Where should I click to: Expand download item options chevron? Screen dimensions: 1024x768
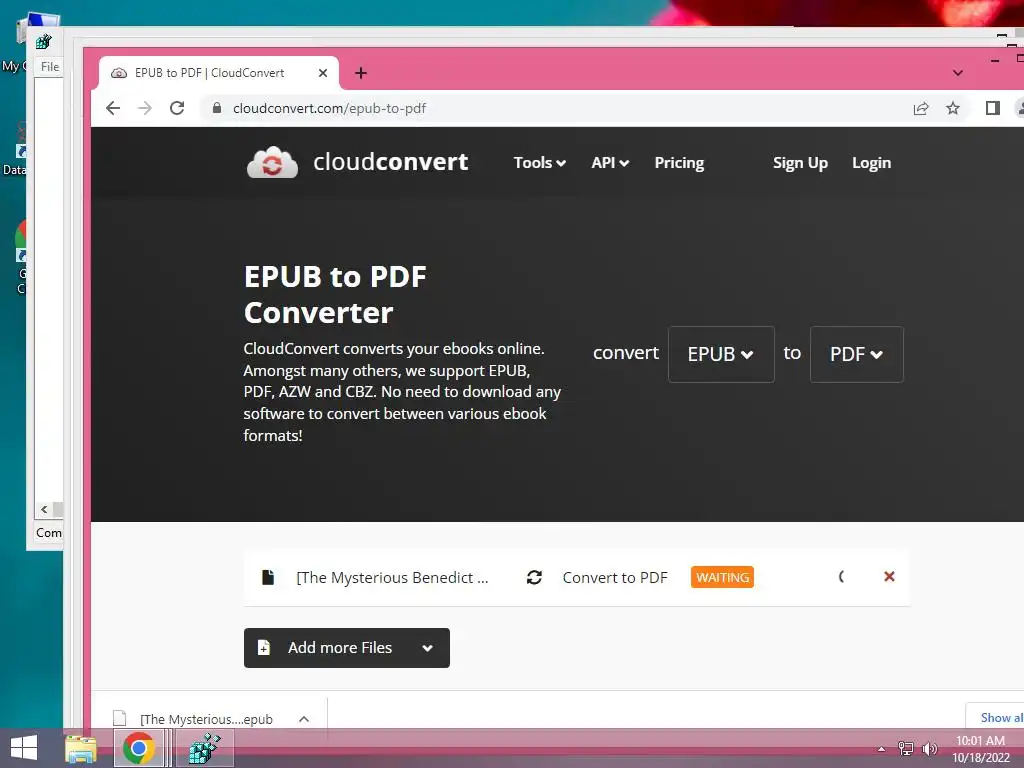[304, 719]
